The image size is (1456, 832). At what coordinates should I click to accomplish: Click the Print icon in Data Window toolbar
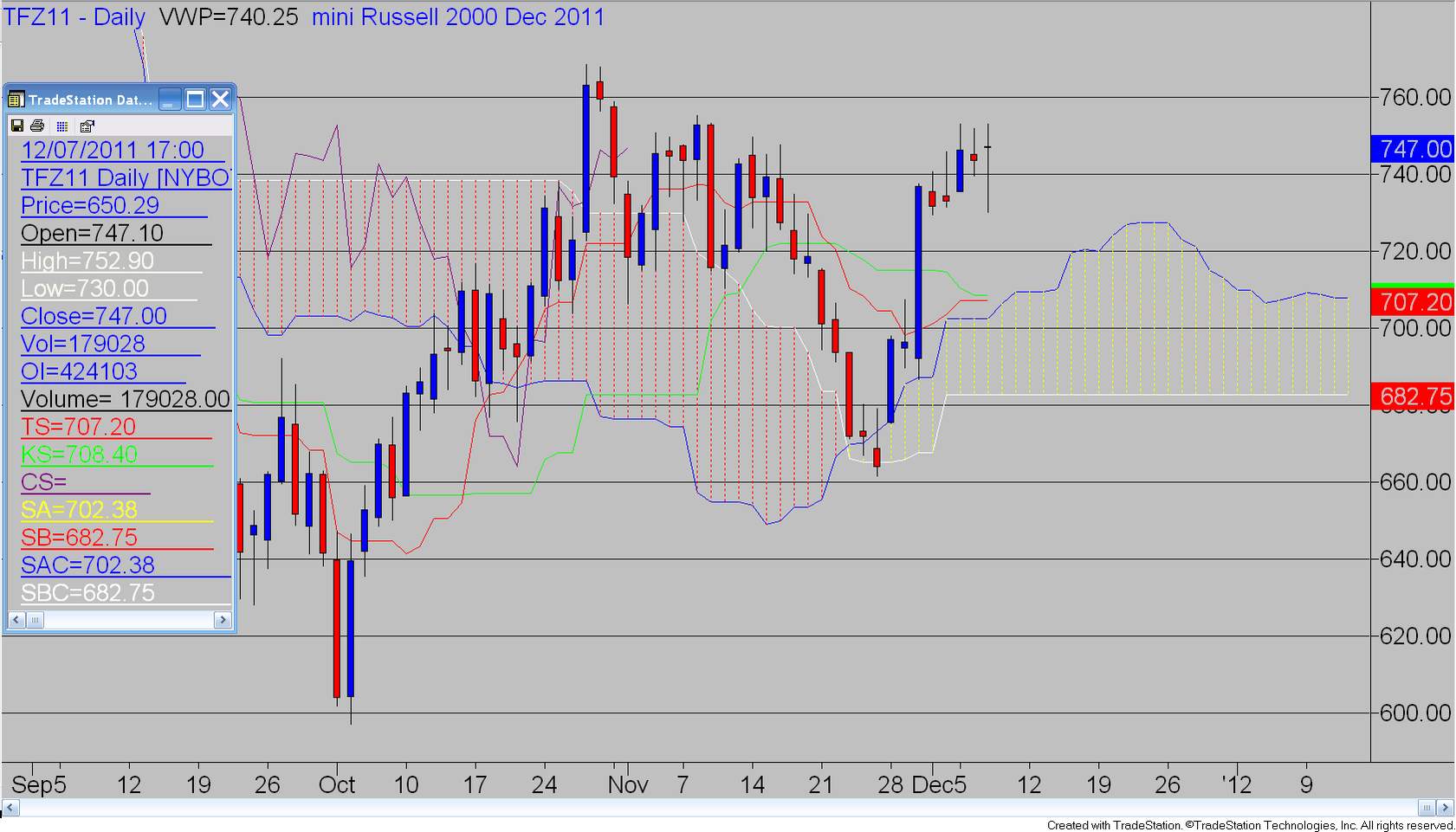(x=37, y=126)
